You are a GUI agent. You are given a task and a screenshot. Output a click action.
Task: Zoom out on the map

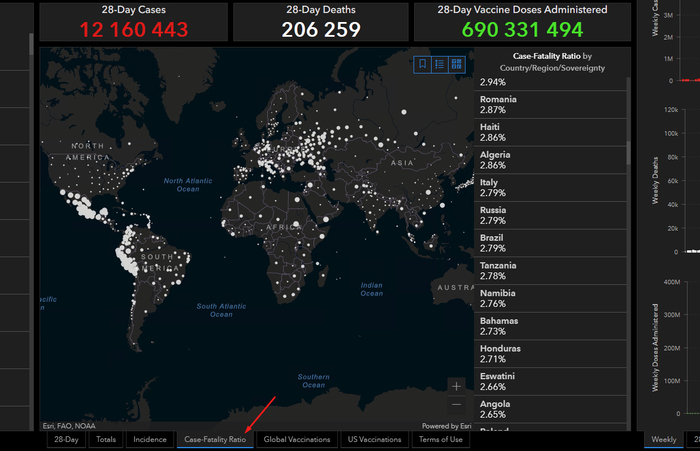pos(457,405)
